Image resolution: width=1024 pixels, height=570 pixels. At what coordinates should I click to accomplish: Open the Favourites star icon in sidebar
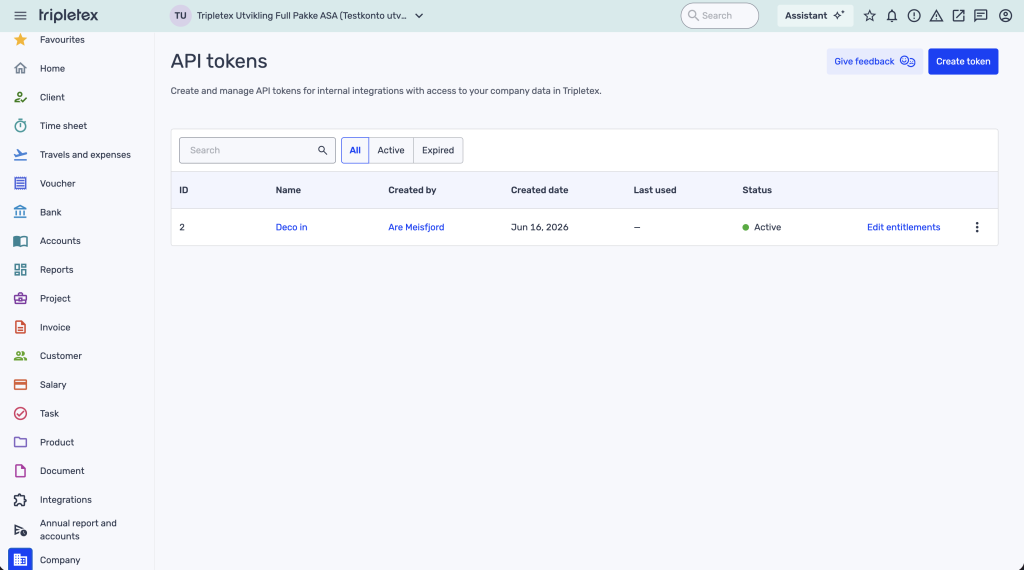[20, 40]
